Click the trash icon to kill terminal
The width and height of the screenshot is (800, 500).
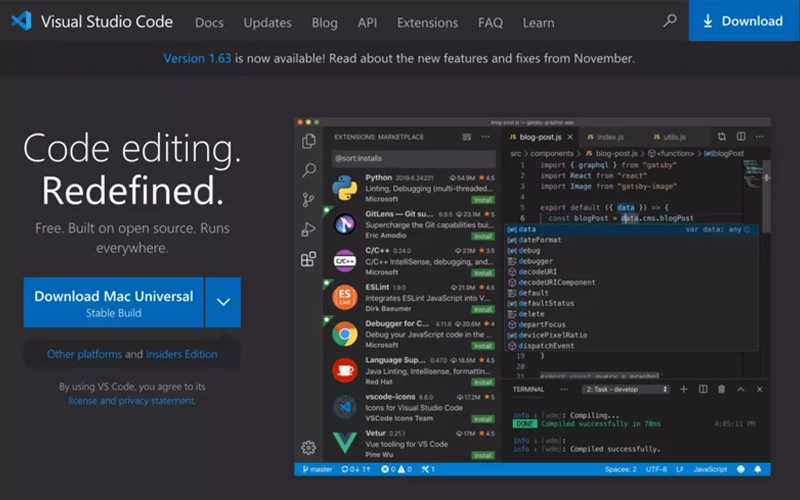[720, 389]
